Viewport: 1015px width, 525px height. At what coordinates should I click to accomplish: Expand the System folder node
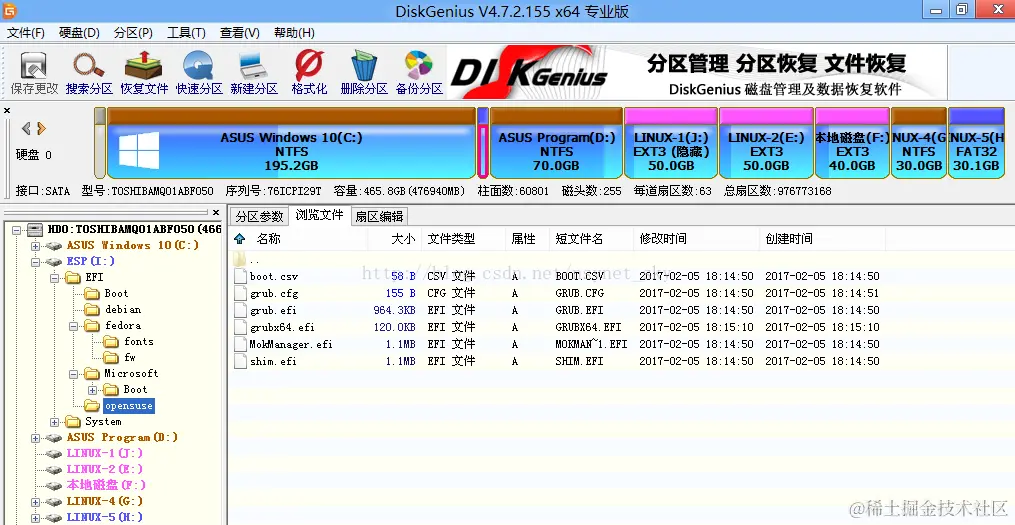pos(54,422)
